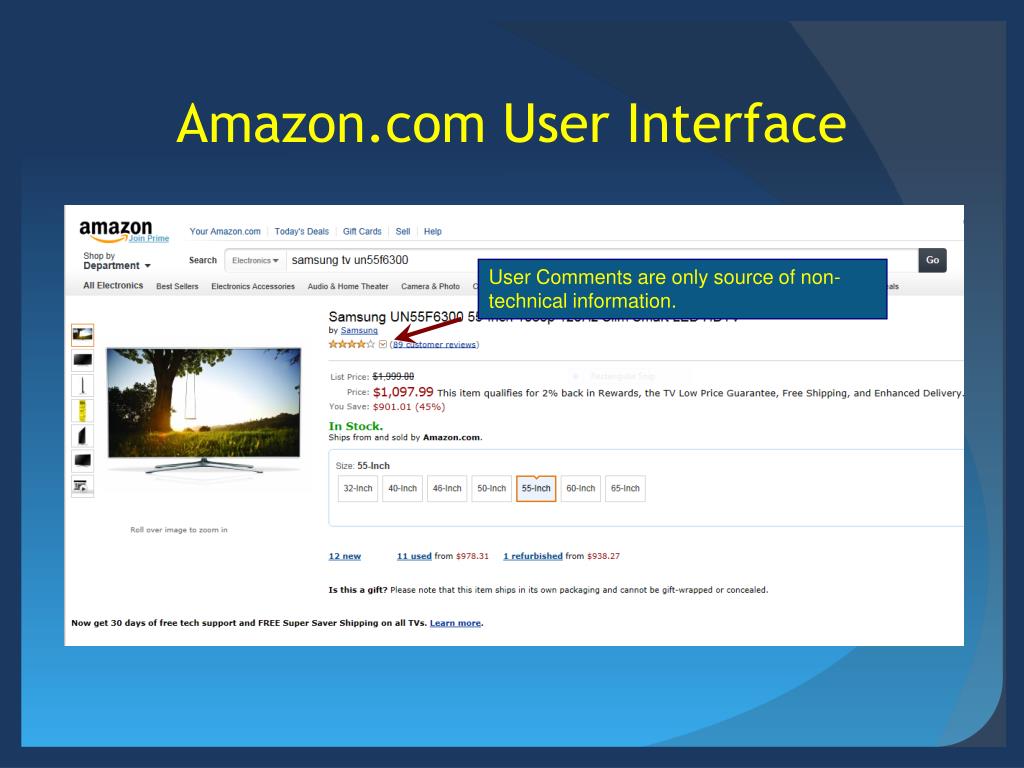Open the Samsung brand link

tap(359, 330)
